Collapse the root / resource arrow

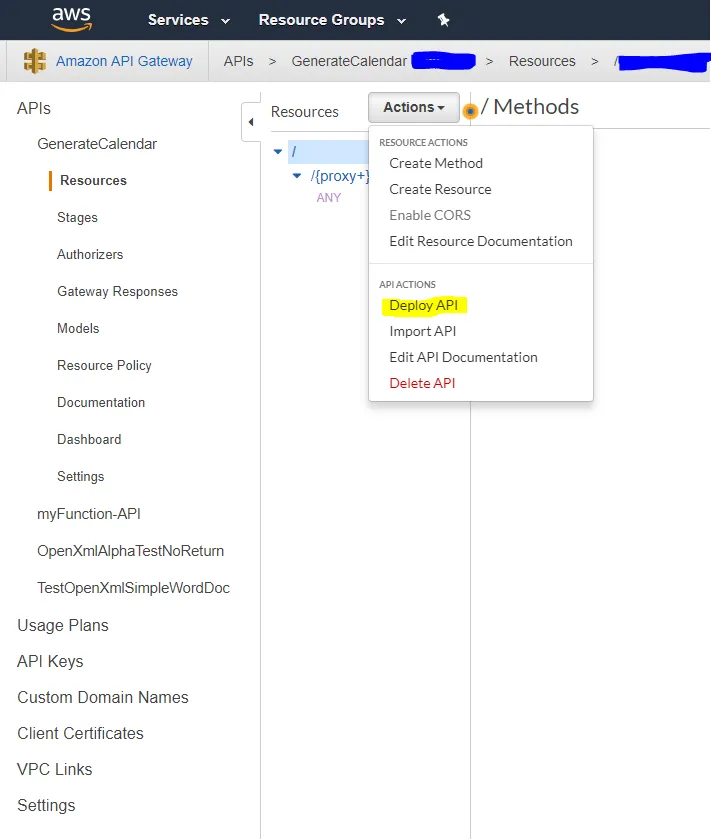(278, 152)
